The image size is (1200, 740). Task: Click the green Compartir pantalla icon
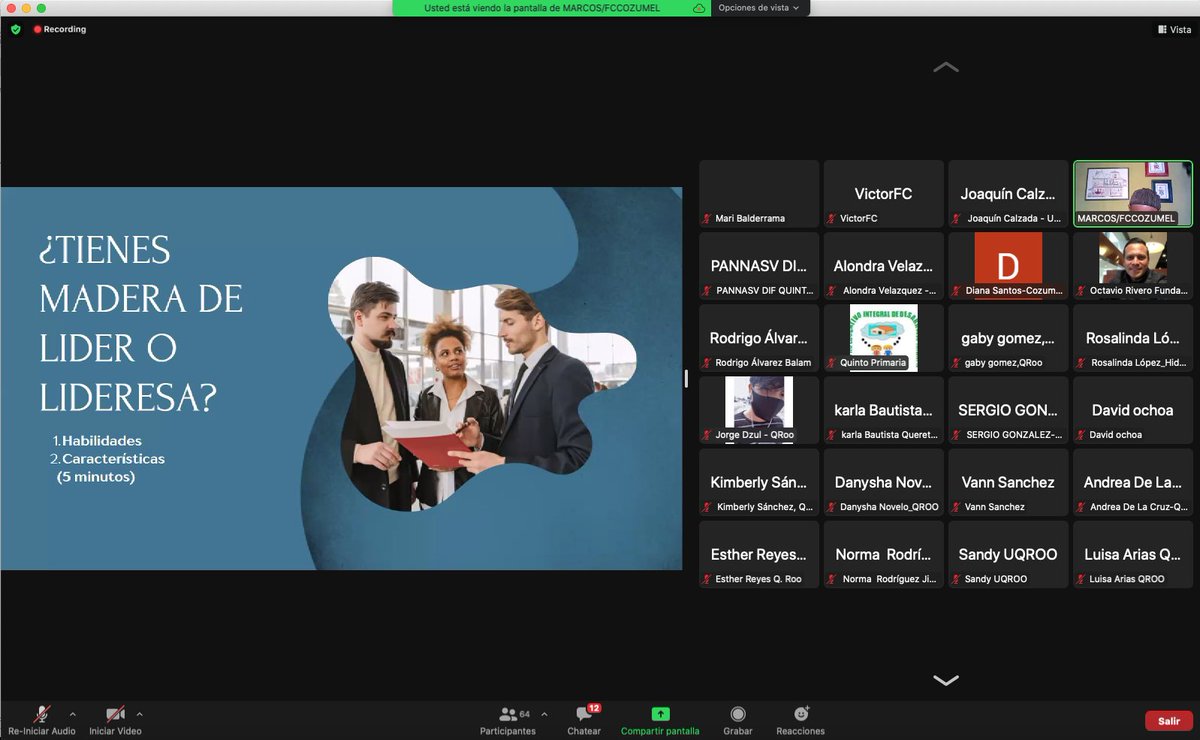tap(660, 714)
